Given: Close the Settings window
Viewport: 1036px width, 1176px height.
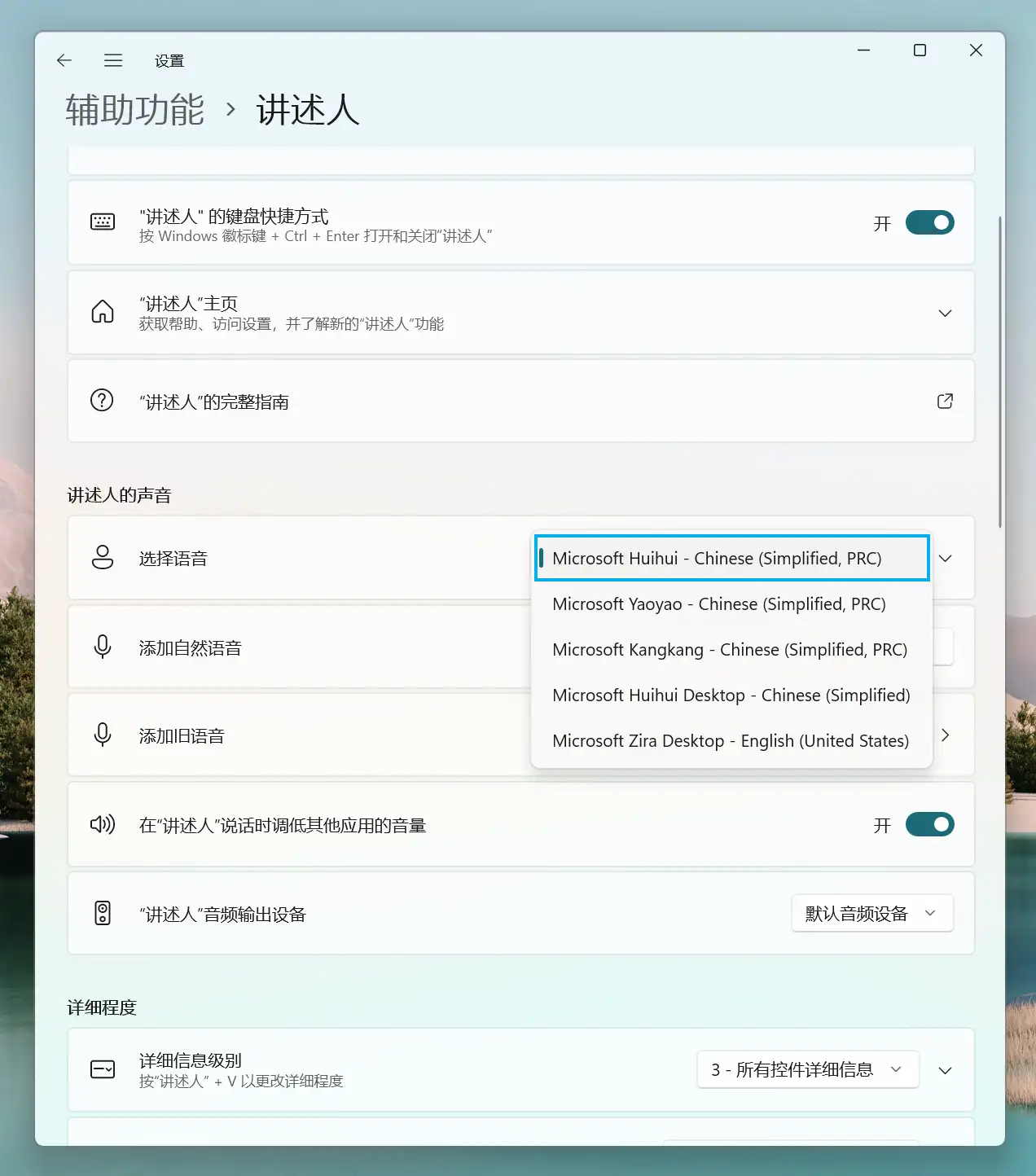Looking at the screenshot, I should click(976, 50).
